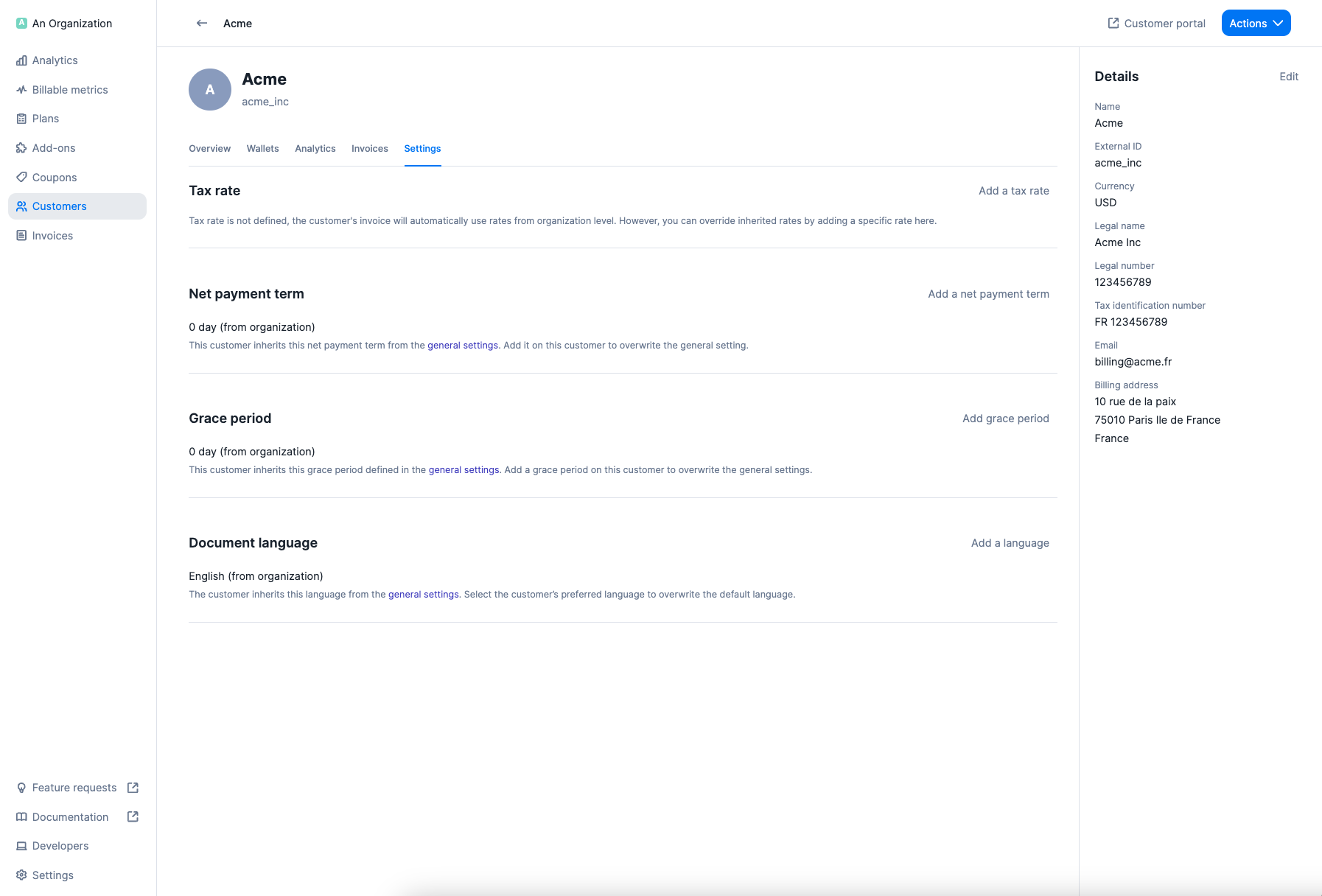The height and width of the screenshot is (896, 1322).
Task: Click the Analytics bar chart icon
Action: (21, 60)
